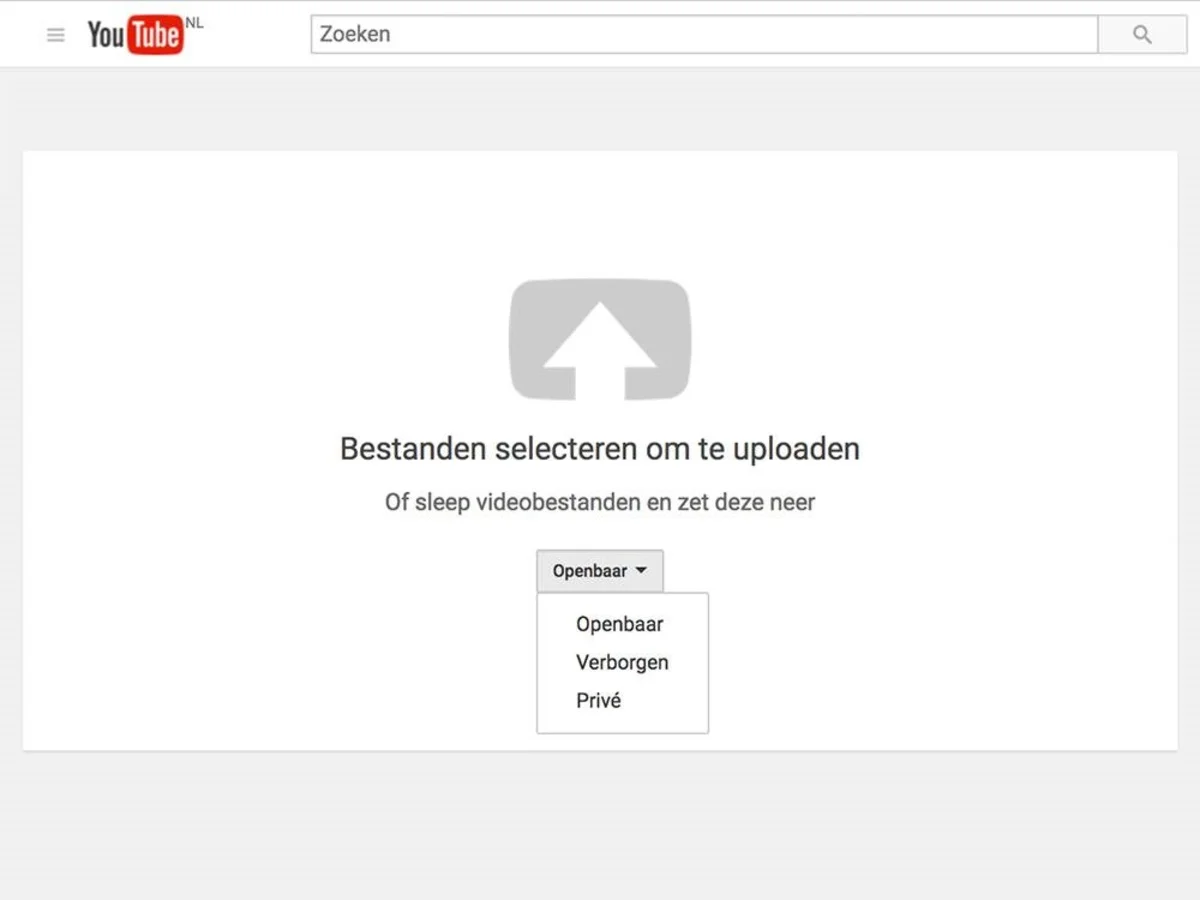Select Openbaar in the privacy list
Screen dimensions: 1200x900
pyautogui.click(x=619, y=624)
